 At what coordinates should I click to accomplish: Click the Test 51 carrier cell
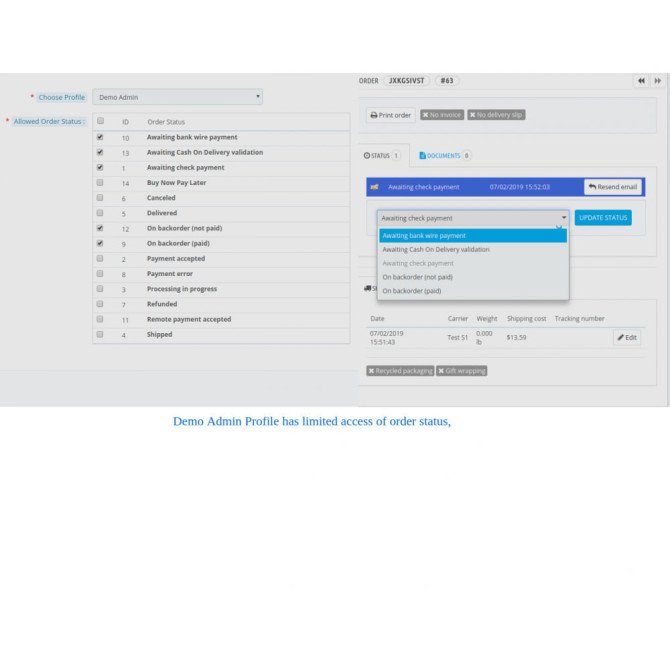458,338
